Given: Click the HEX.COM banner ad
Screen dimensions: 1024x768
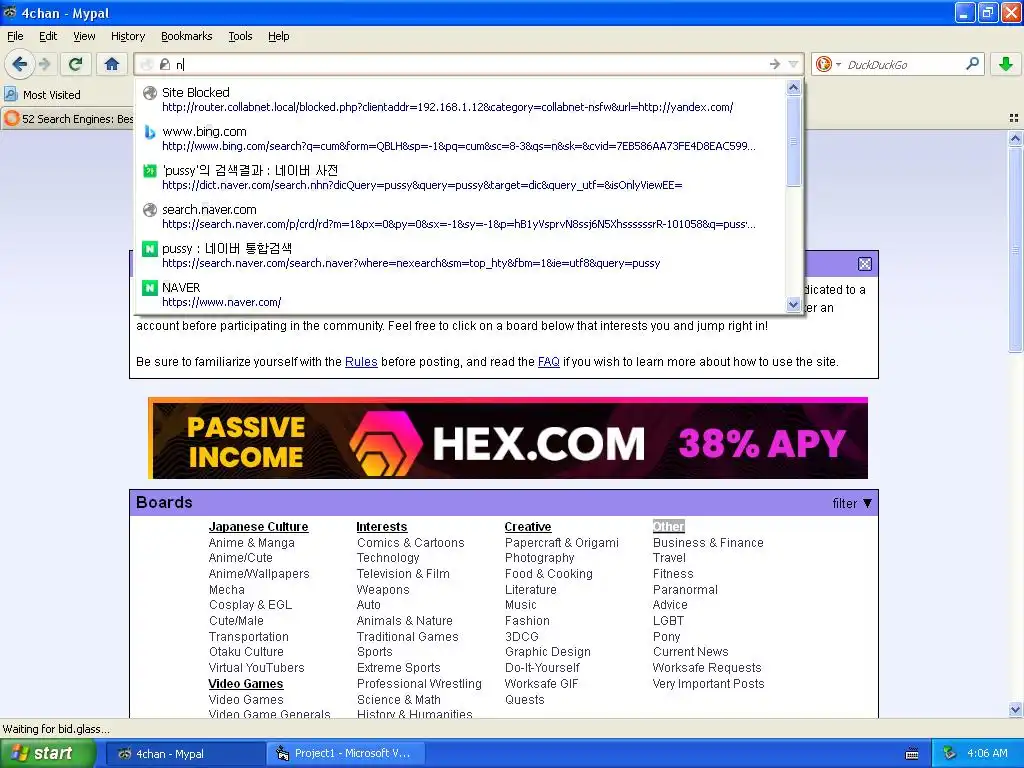Looking at the screenshot, I should tap(508, 438).
